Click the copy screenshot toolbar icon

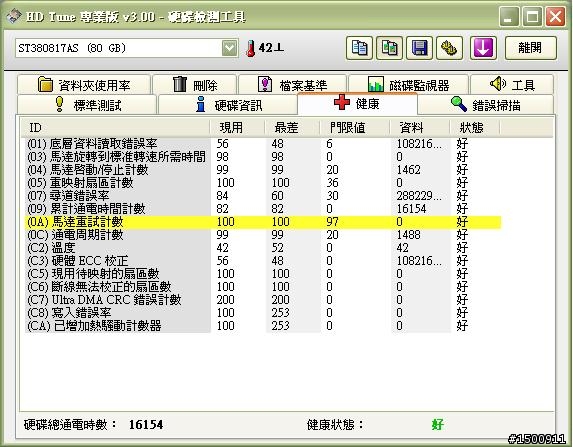(x=390, y=48)
